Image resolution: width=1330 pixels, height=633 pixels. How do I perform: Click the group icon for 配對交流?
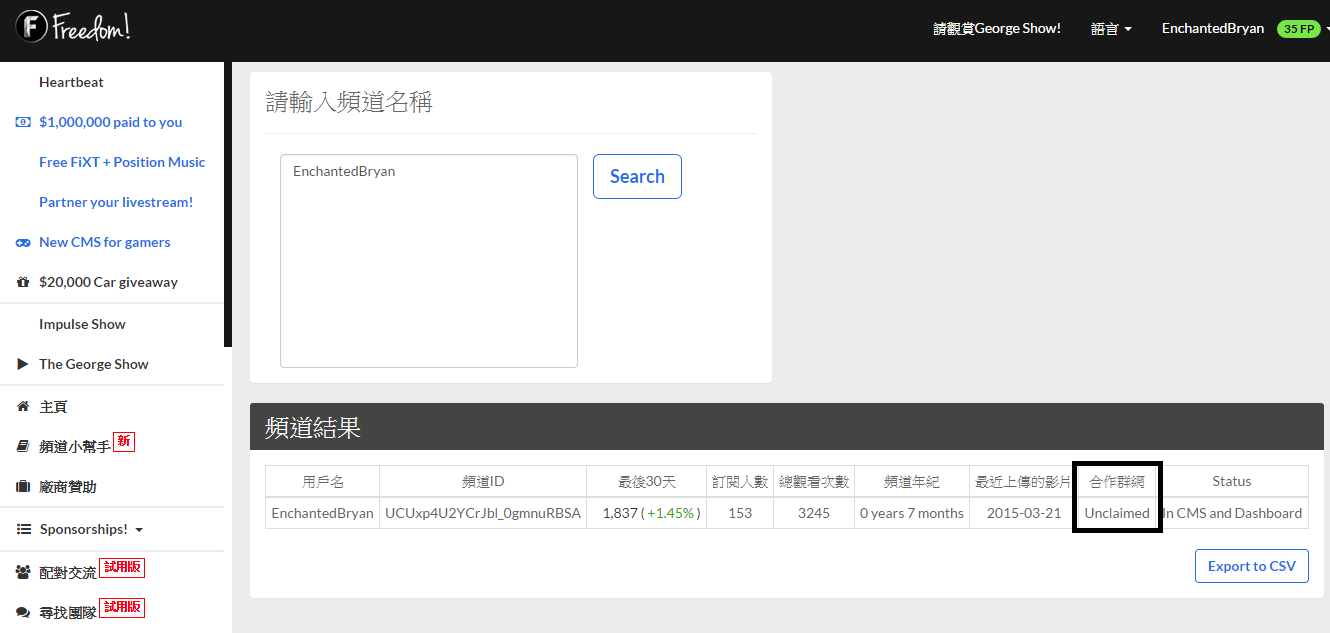point(23,572)
